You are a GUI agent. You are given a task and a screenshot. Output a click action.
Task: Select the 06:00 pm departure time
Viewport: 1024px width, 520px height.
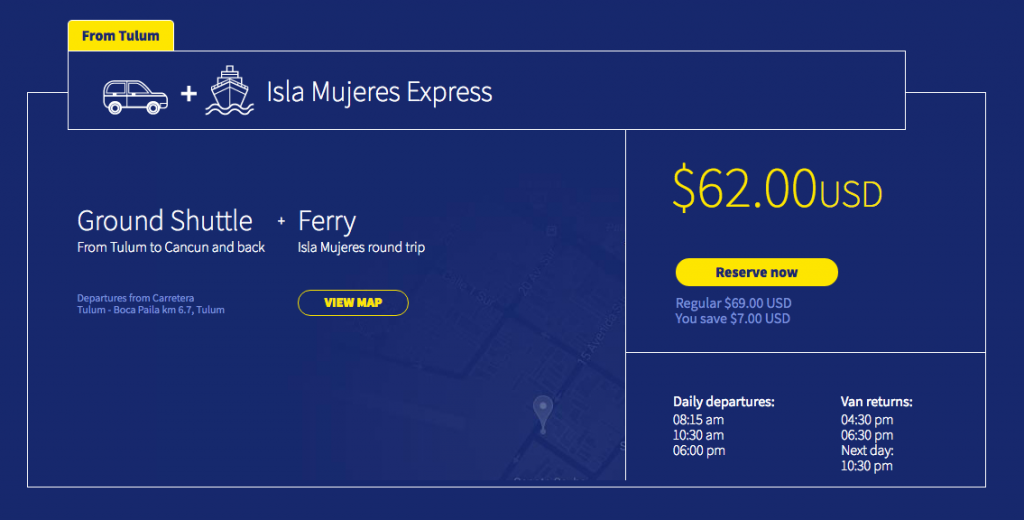coord(699,451)
